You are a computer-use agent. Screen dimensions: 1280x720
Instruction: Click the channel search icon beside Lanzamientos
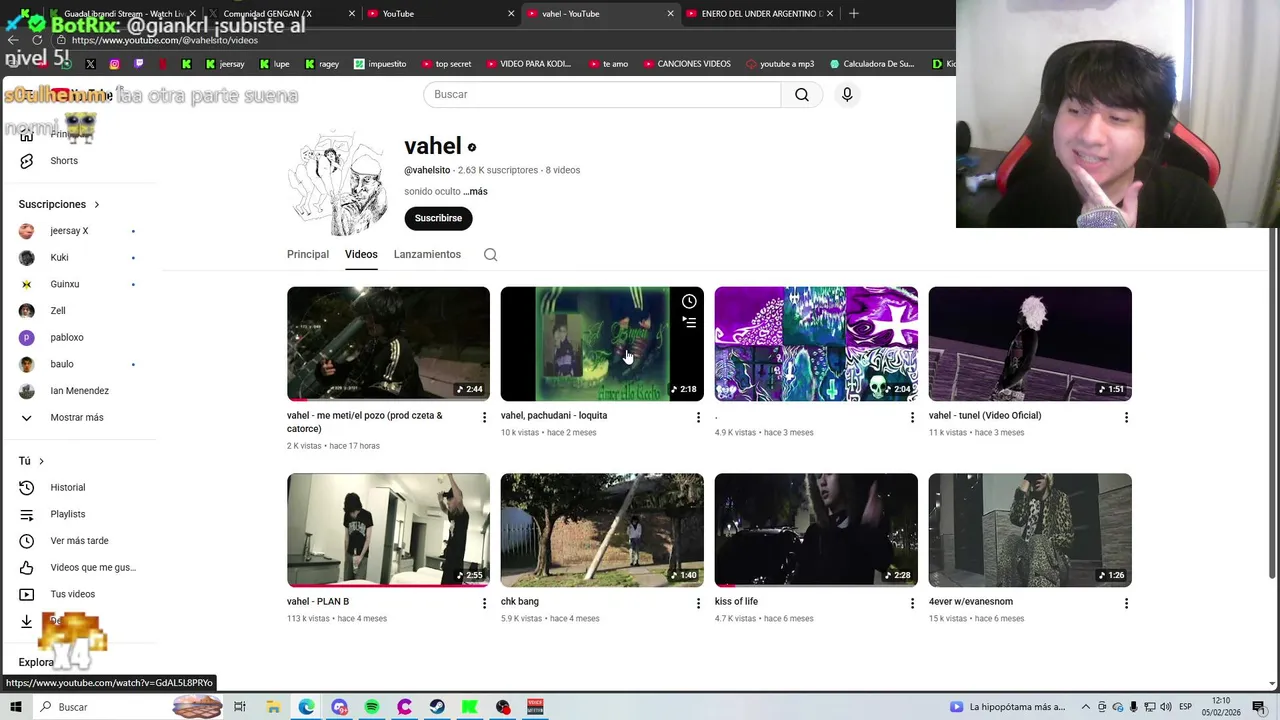(491, 255)
